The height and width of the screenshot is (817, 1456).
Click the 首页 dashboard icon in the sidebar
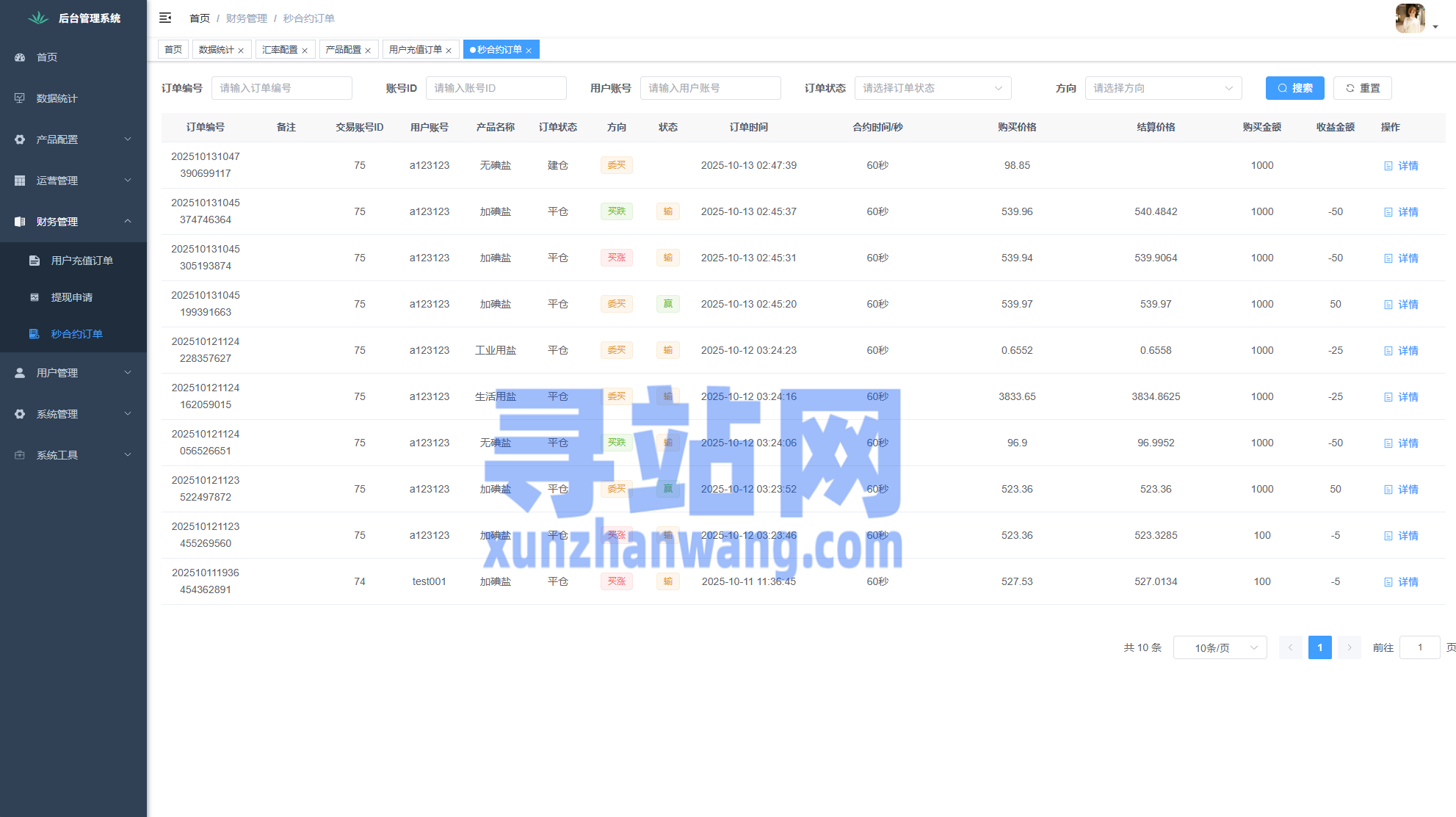coord(20,57)
